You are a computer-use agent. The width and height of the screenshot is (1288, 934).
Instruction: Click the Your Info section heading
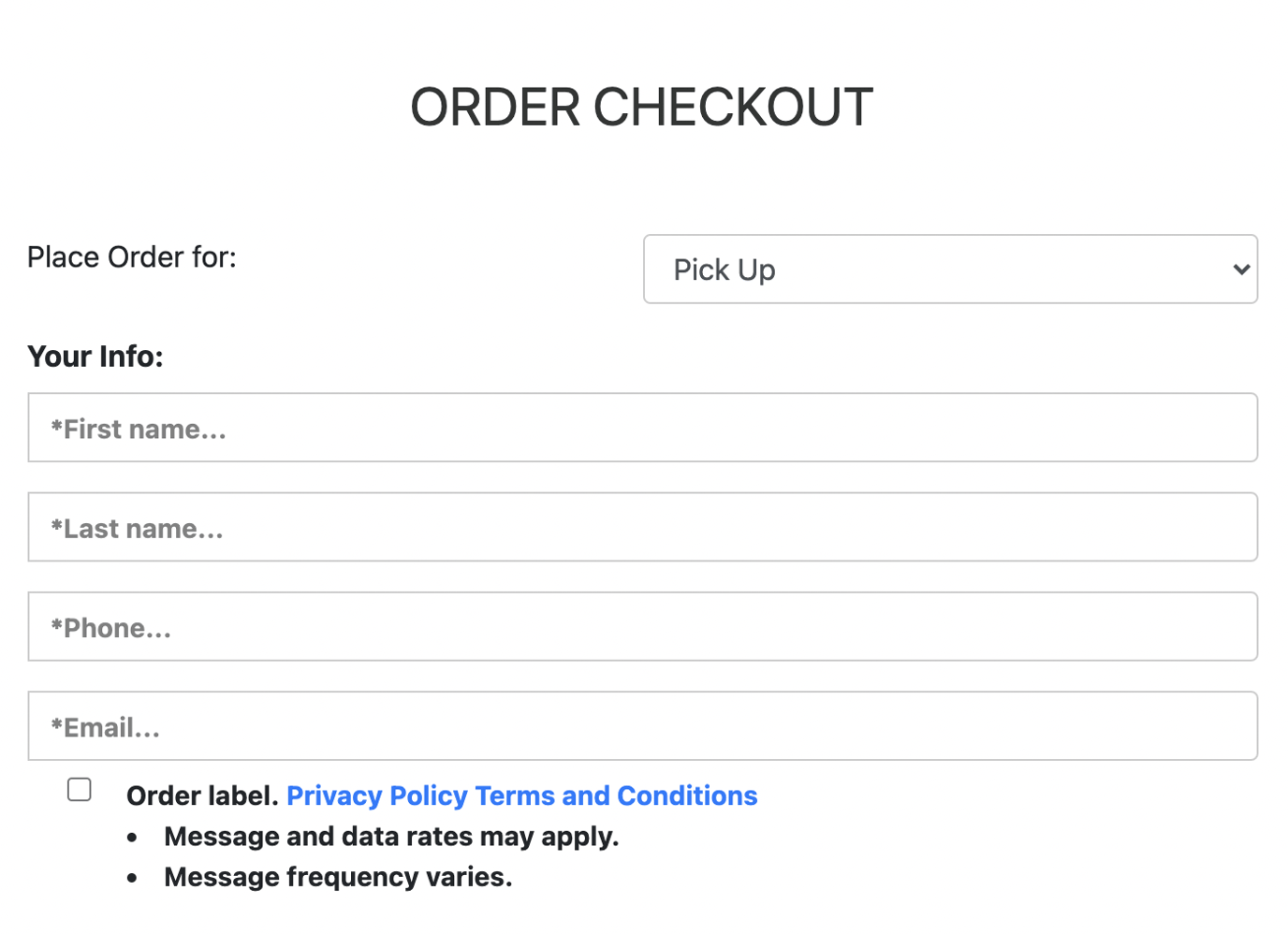click(x=94, y=357)
